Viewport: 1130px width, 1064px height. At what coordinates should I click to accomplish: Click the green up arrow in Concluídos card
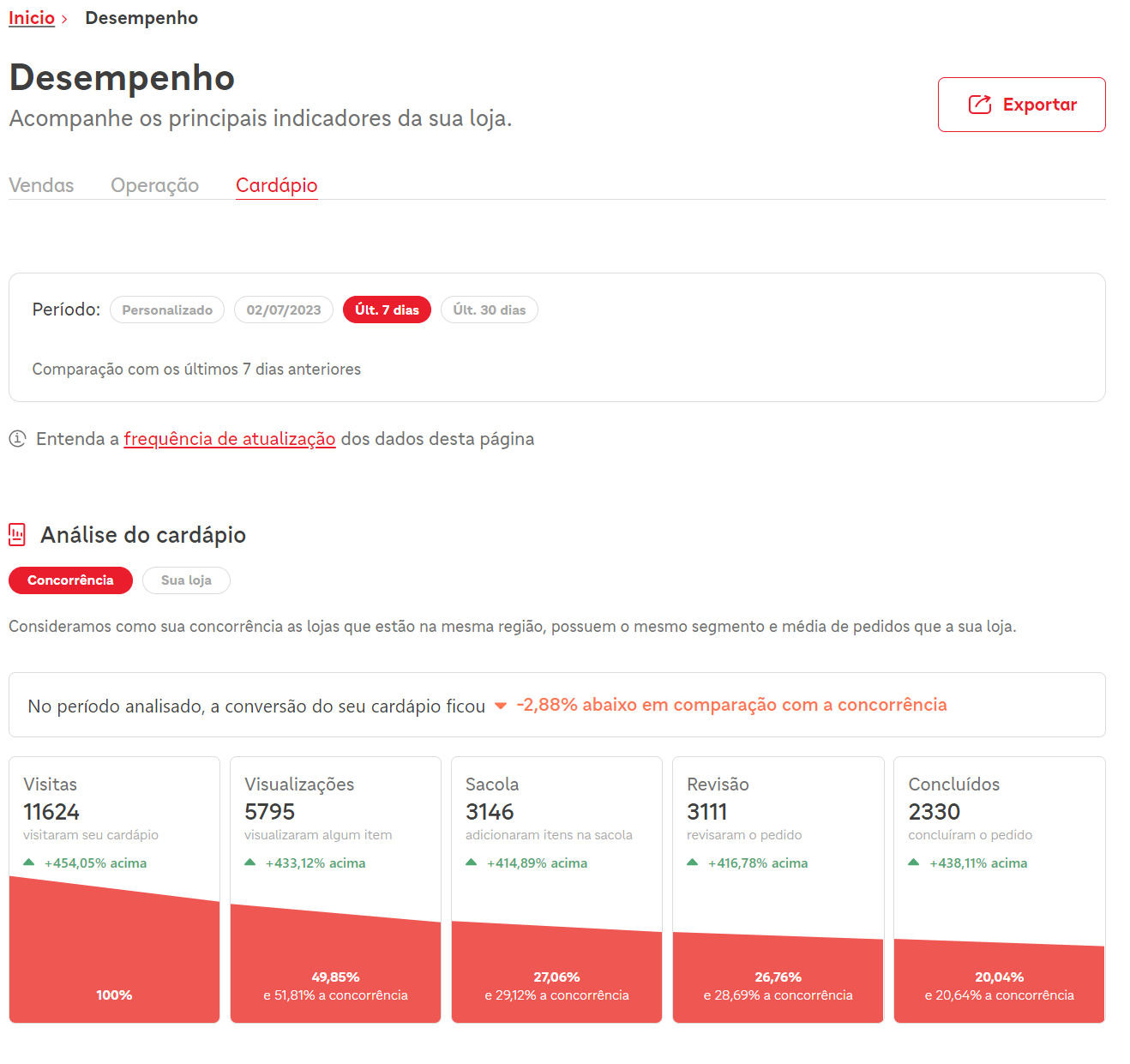(x=914, y=863)
